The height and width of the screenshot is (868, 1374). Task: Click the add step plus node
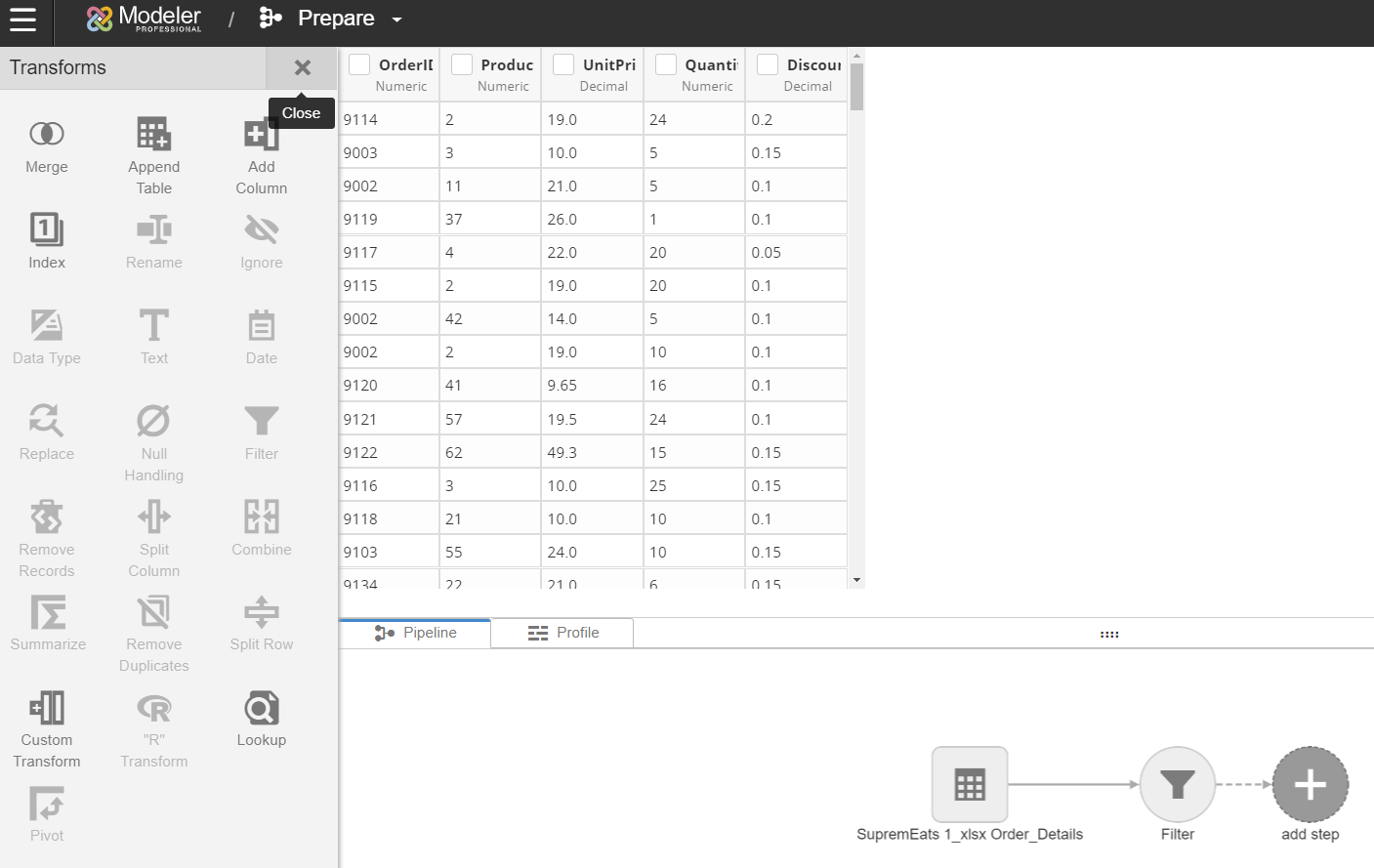(1310, 784)
